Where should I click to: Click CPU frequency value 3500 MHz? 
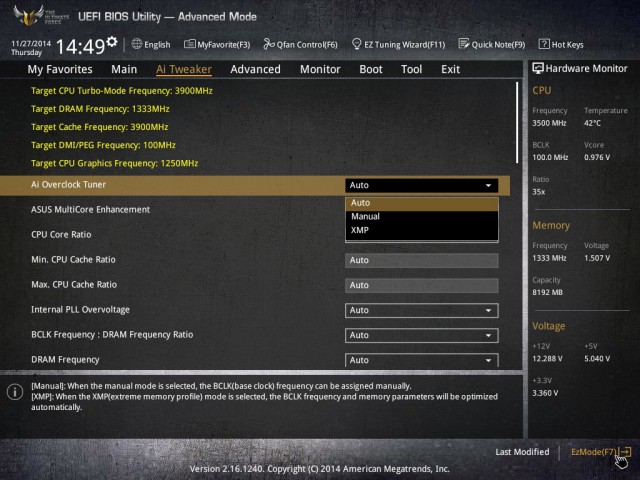pyautogui.click(x=549, y=123)
